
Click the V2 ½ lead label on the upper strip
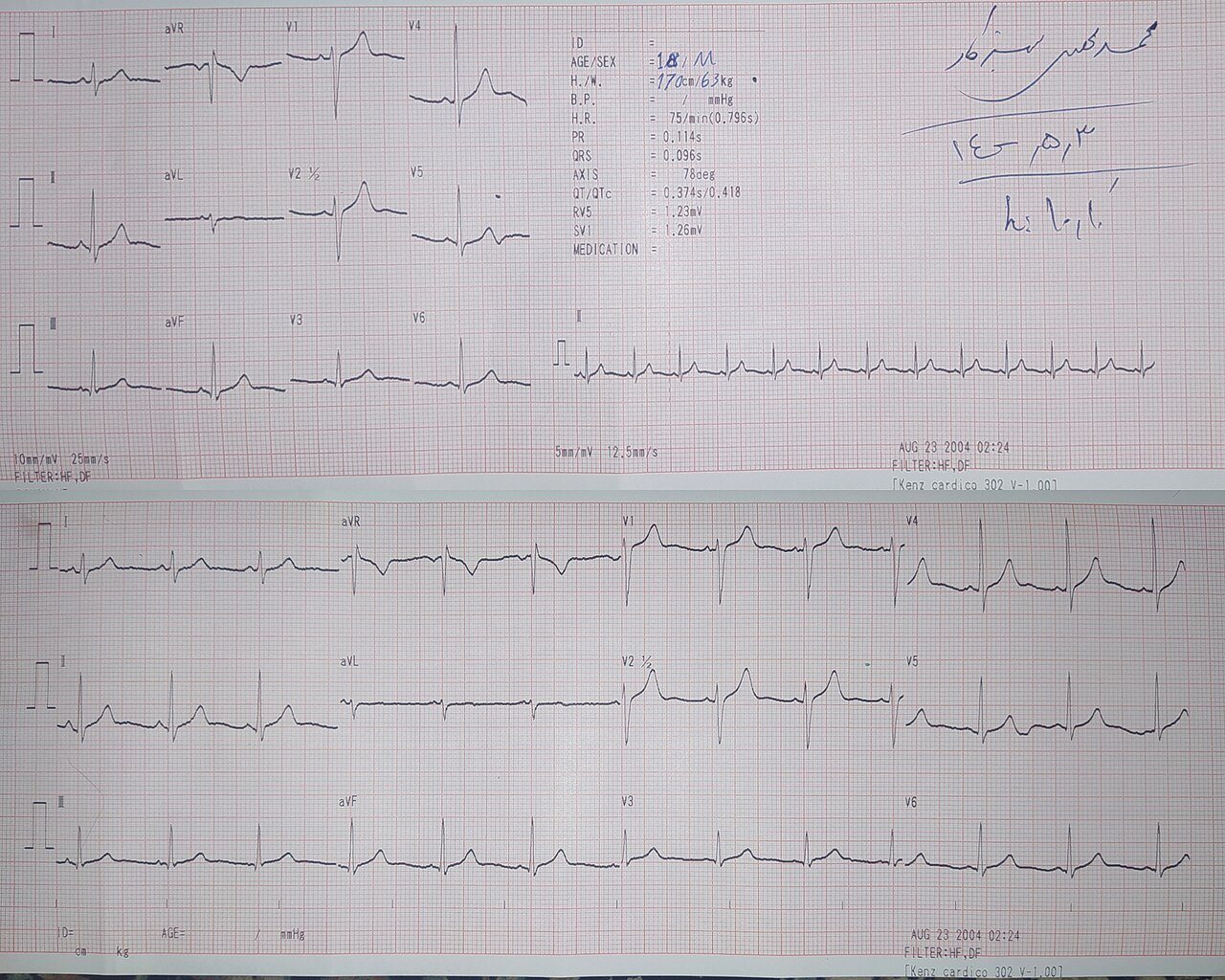click(x=304, y=175)
